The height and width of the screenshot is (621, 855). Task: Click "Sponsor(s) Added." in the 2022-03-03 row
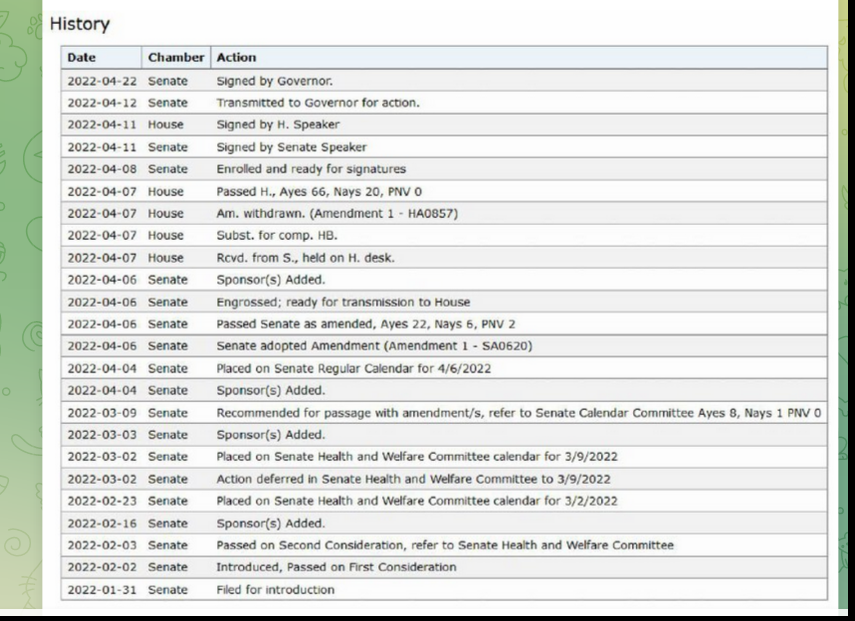pyautogui.click(x=270, y=435)
